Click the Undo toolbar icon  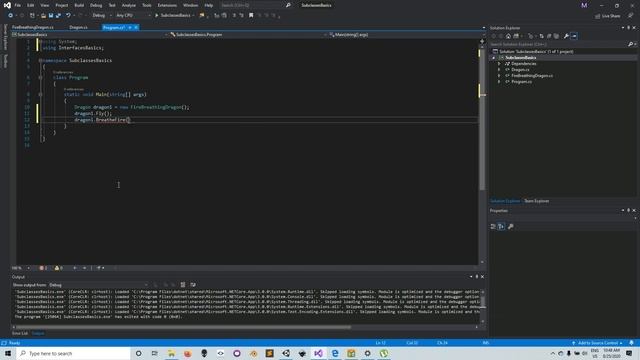pos(68,16)
